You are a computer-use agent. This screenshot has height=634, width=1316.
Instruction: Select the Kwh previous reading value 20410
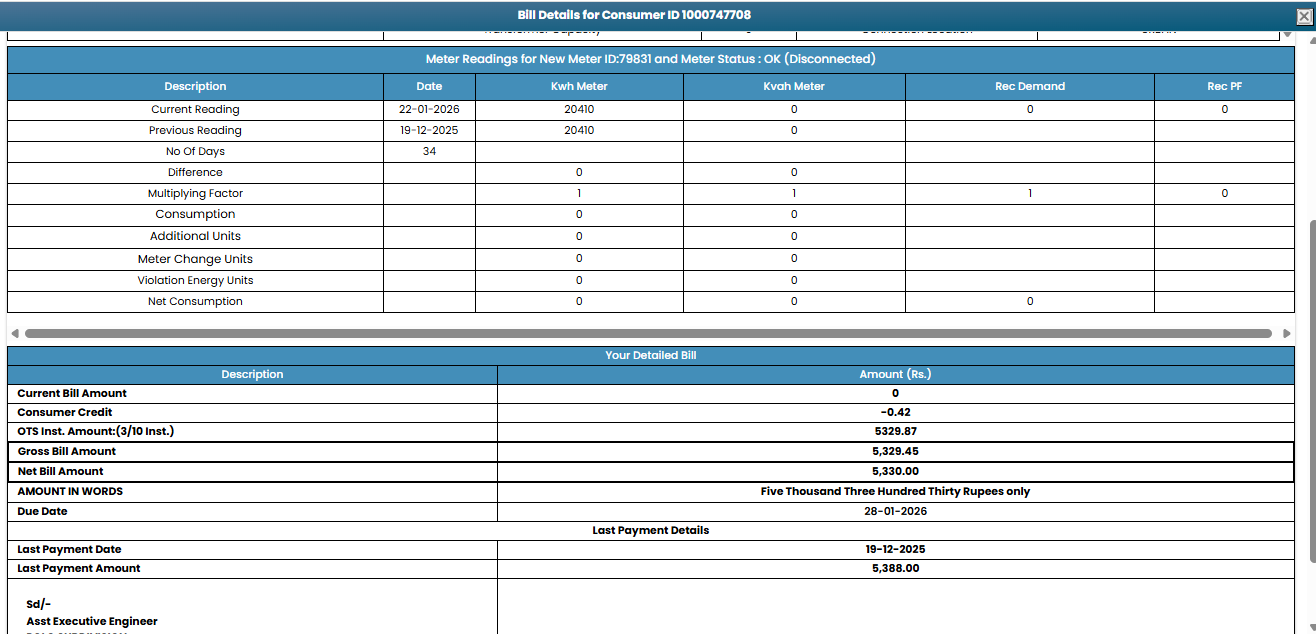click(x=579, y=130)
